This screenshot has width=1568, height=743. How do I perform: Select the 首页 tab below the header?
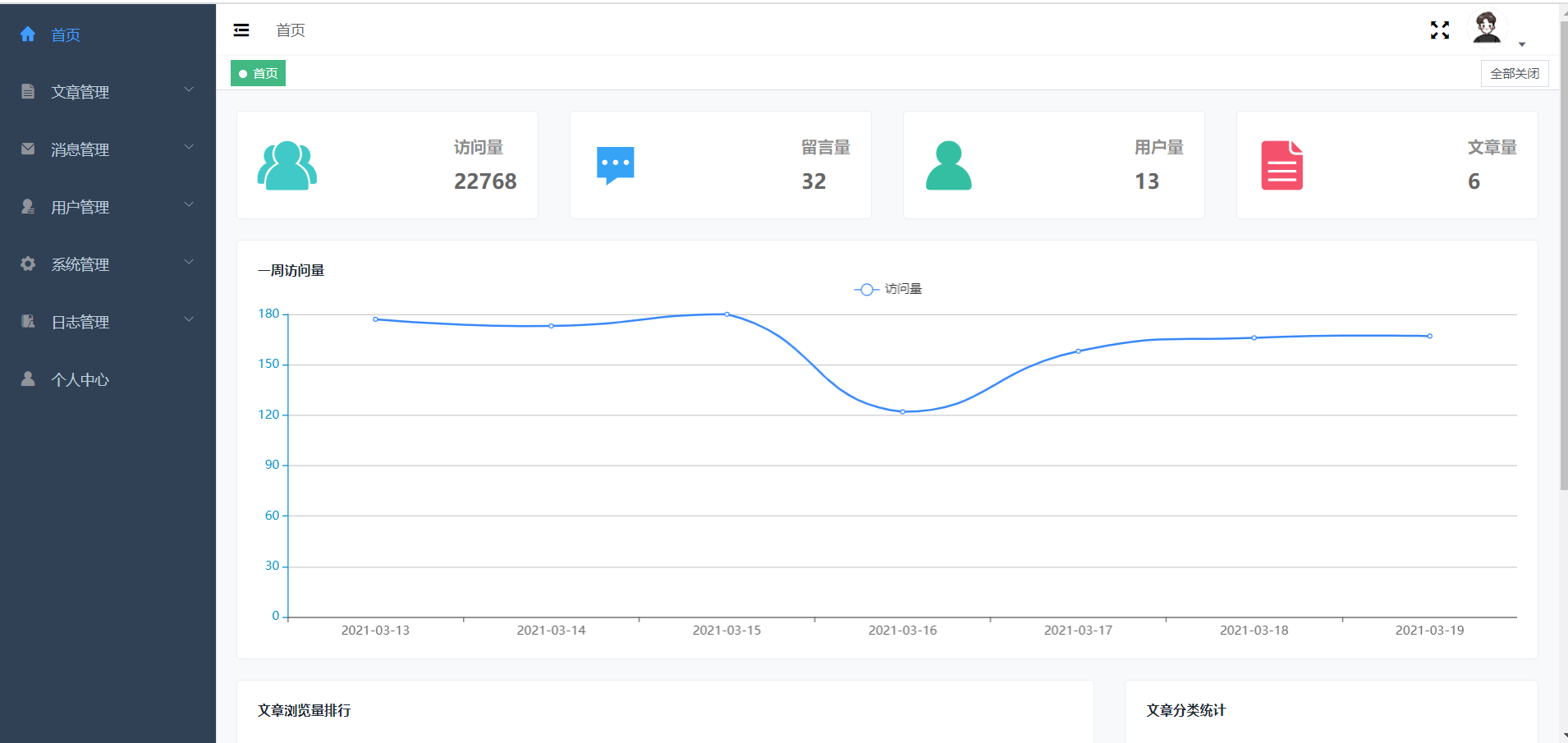coord(257,73)
